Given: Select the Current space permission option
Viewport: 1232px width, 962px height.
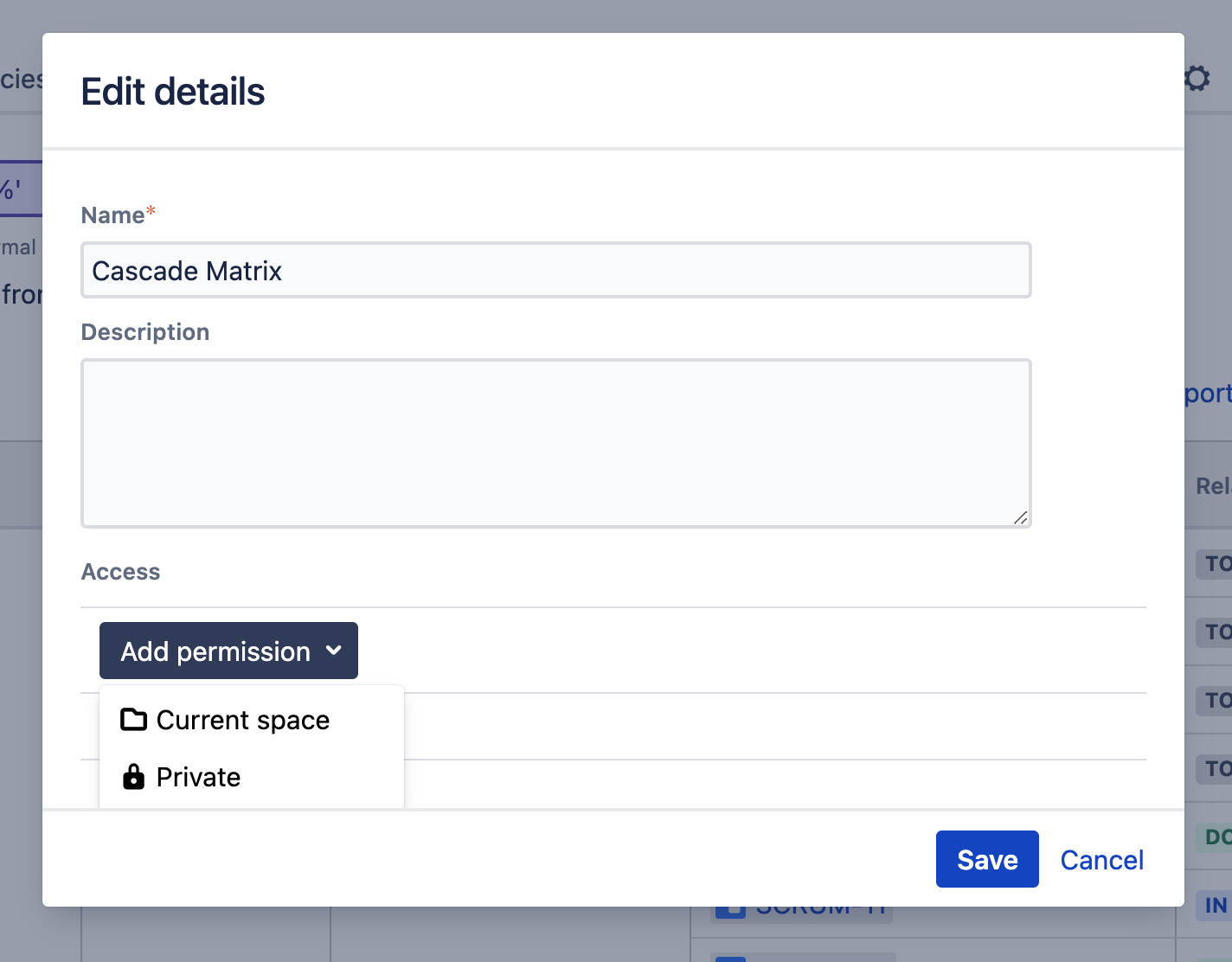Looking at the screenshot, I should 242,719.
